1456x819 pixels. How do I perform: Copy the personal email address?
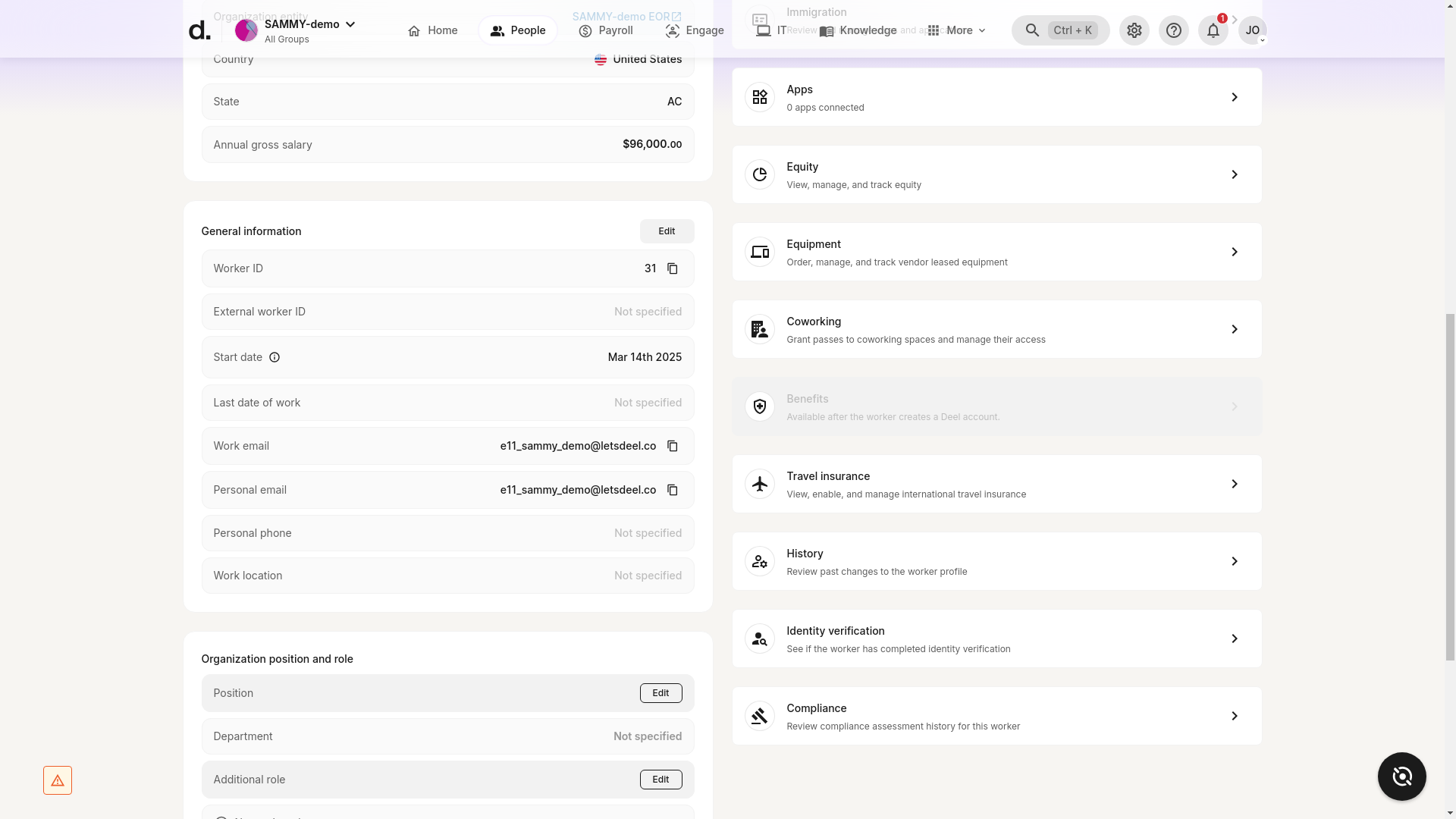[x=673, y=490]
